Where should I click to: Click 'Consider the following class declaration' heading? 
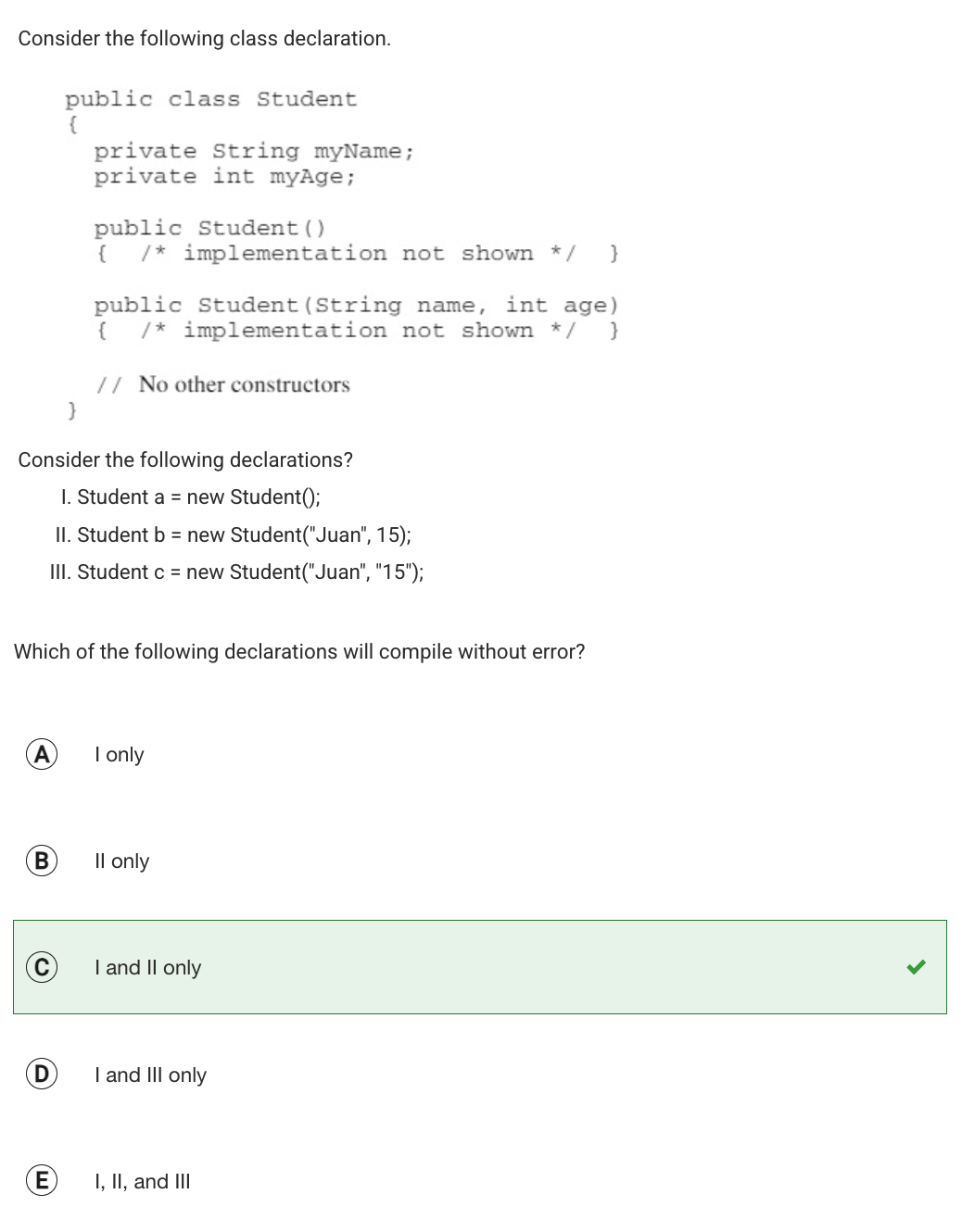[205, 39]
